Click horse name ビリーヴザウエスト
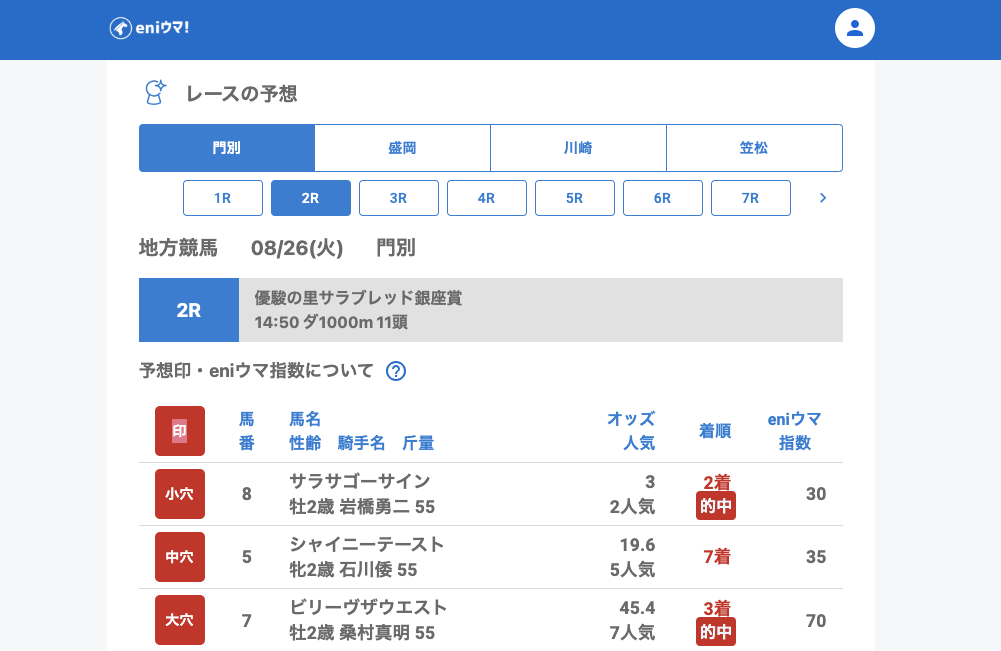 (368, 608)
